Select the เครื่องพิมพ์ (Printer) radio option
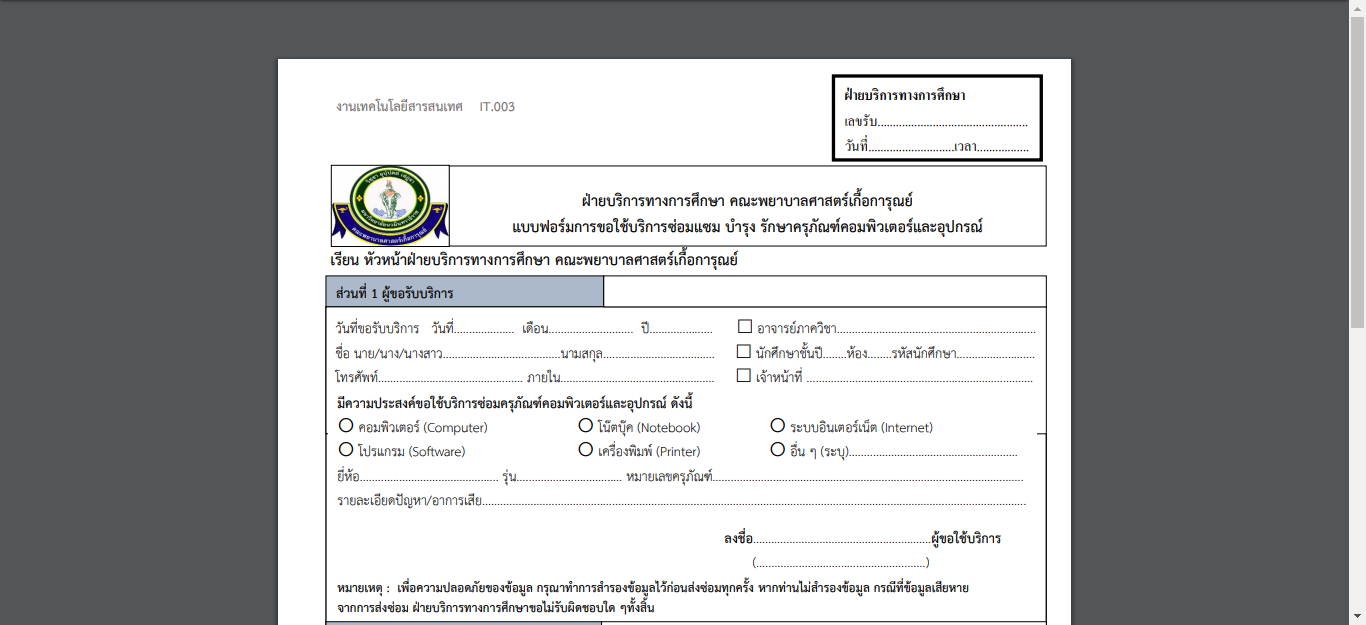 click(x=586, y=450)
